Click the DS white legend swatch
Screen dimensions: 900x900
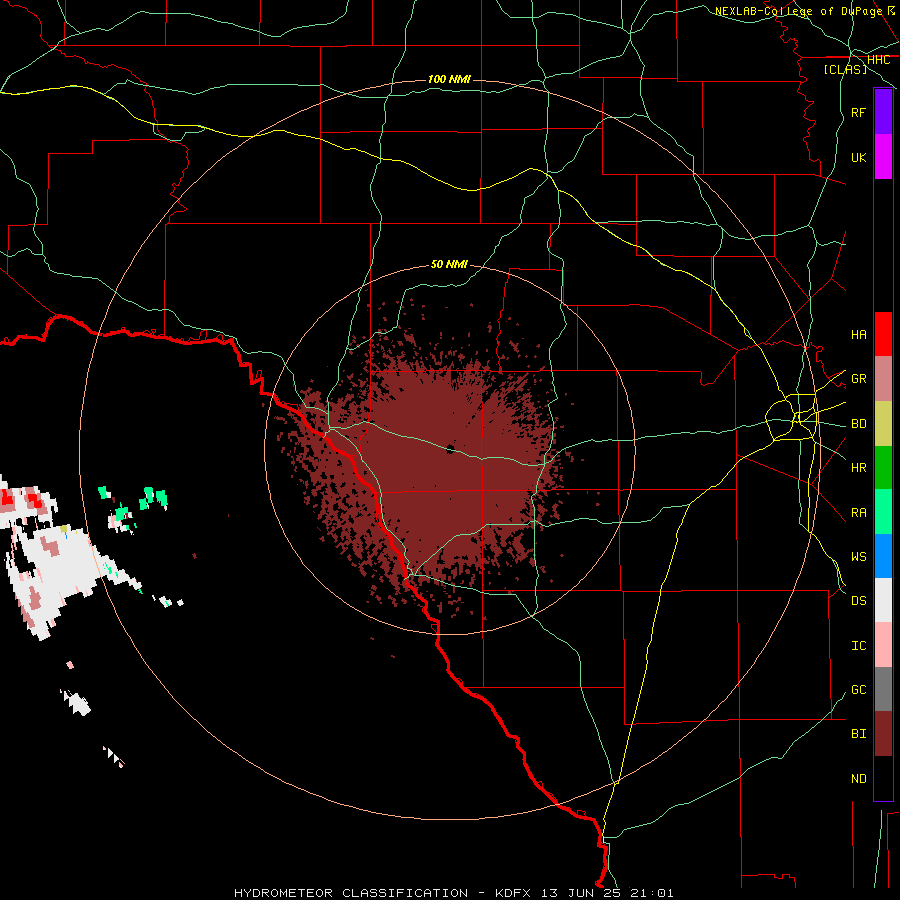point(883,600)
